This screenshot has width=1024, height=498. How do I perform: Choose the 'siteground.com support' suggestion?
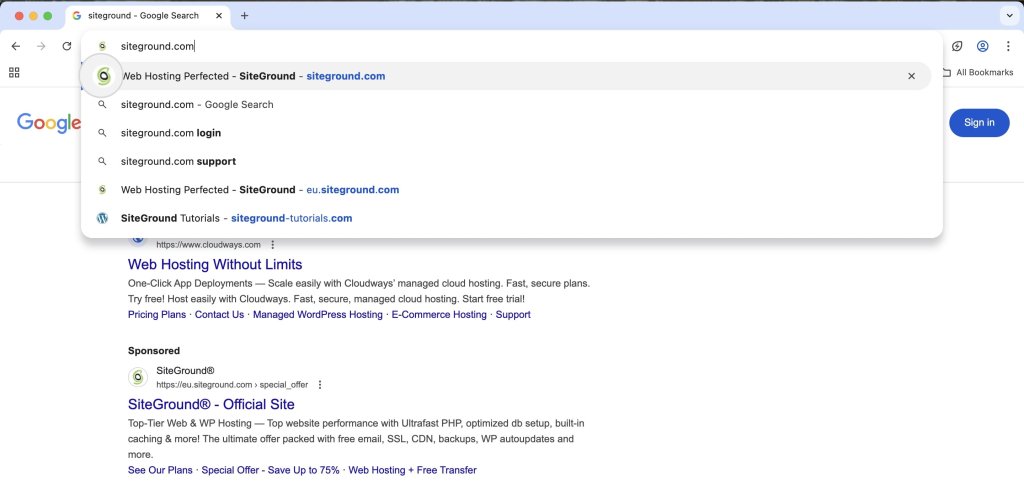[x=505, y=161]
